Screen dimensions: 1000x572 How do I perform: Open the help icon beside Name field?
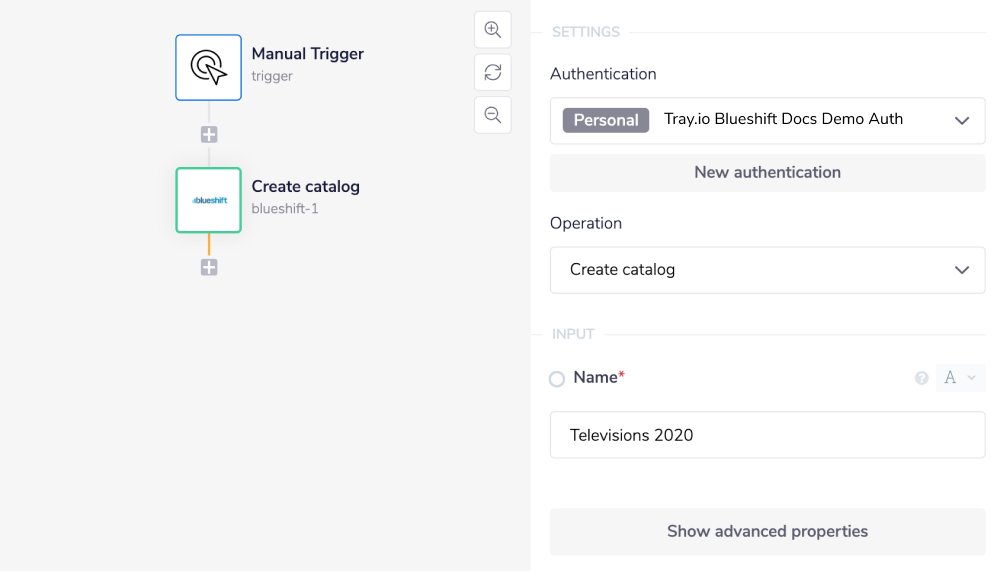922,378
